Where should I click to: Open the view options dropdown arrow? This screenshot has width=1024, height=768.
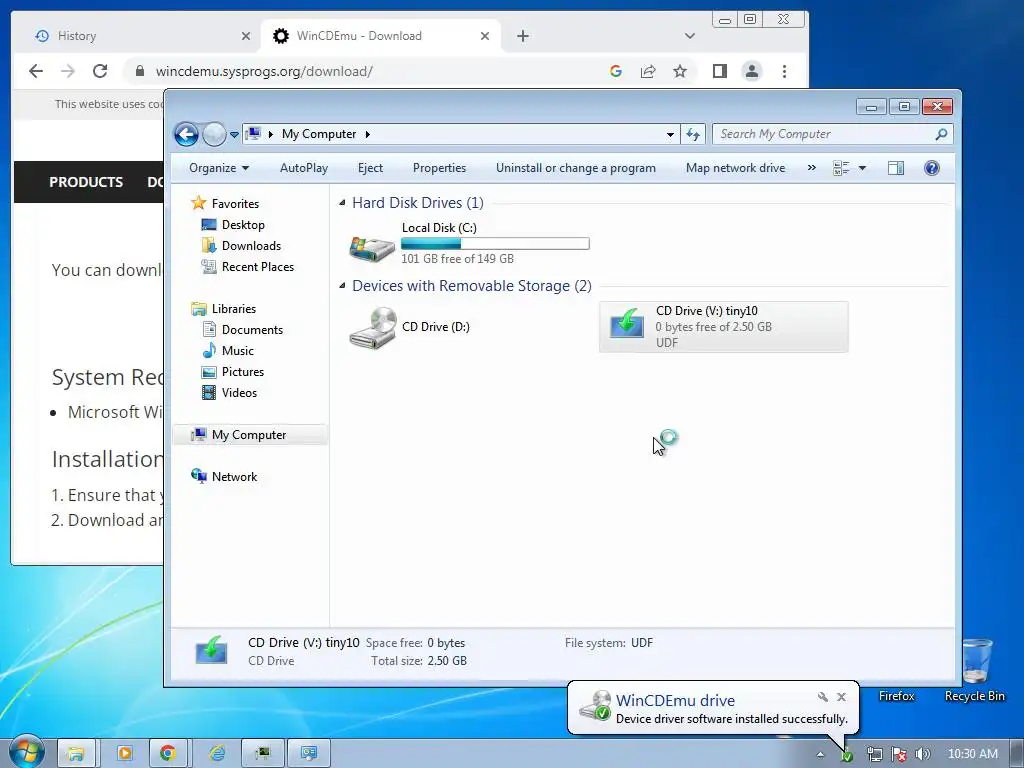862,168
